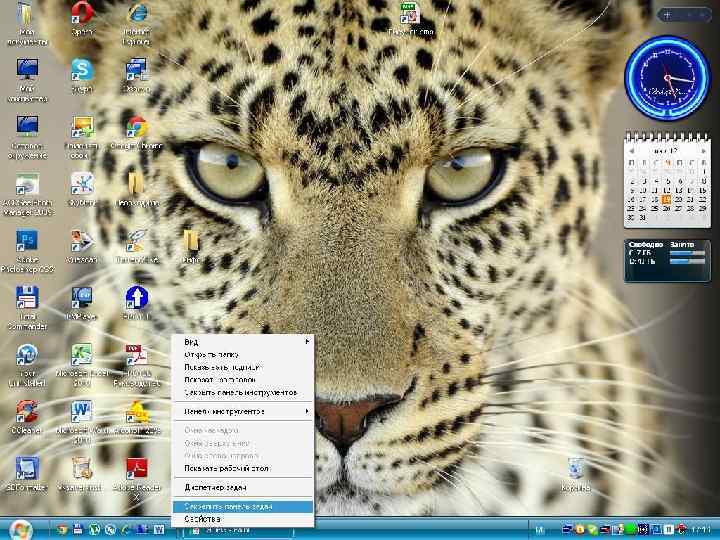This screenshot has width=720, height=540.
Task: Click the active window button in the taskbar
Action: pyautogui.click(x=238, y=530)
